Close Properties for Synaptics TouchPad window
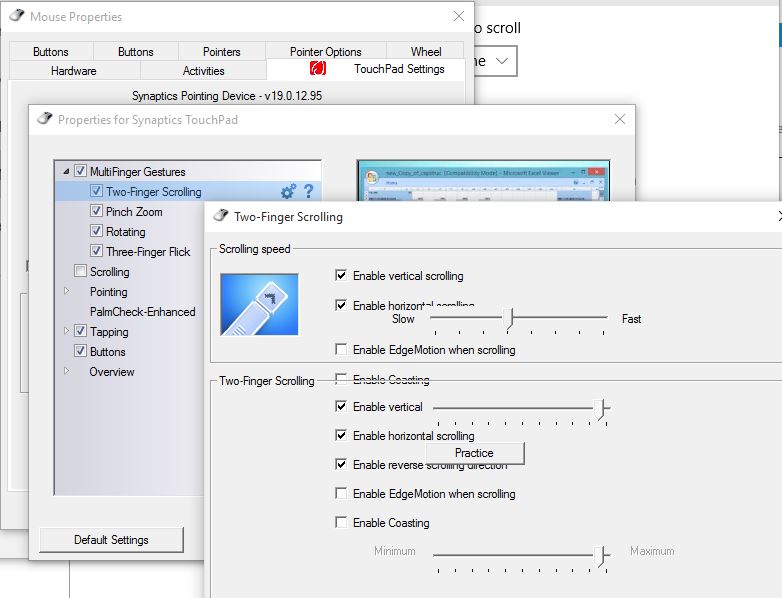This screenshot has width=782, height=598. click(x=619, y=119)
